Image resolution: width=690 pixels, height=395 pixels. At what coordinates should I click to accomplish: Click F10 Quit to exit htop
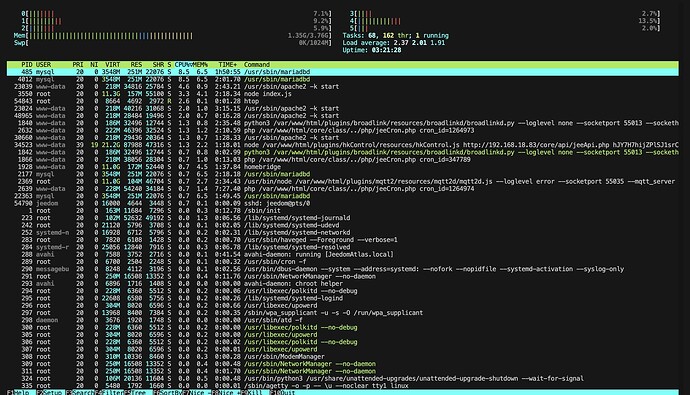tap(282, 392)
